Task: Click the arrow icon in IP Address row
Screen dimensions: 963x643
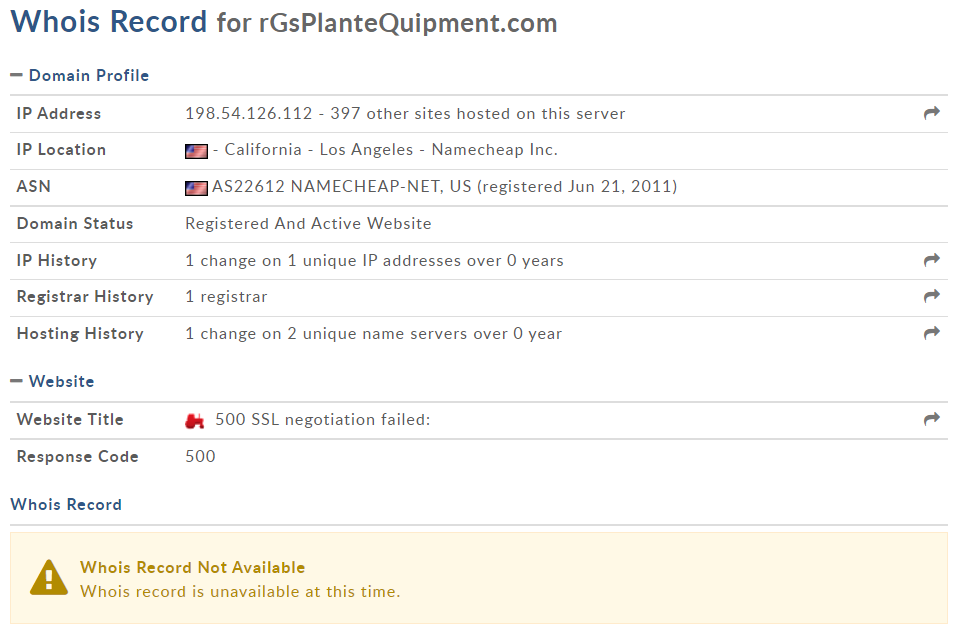Action: point(931,114)
